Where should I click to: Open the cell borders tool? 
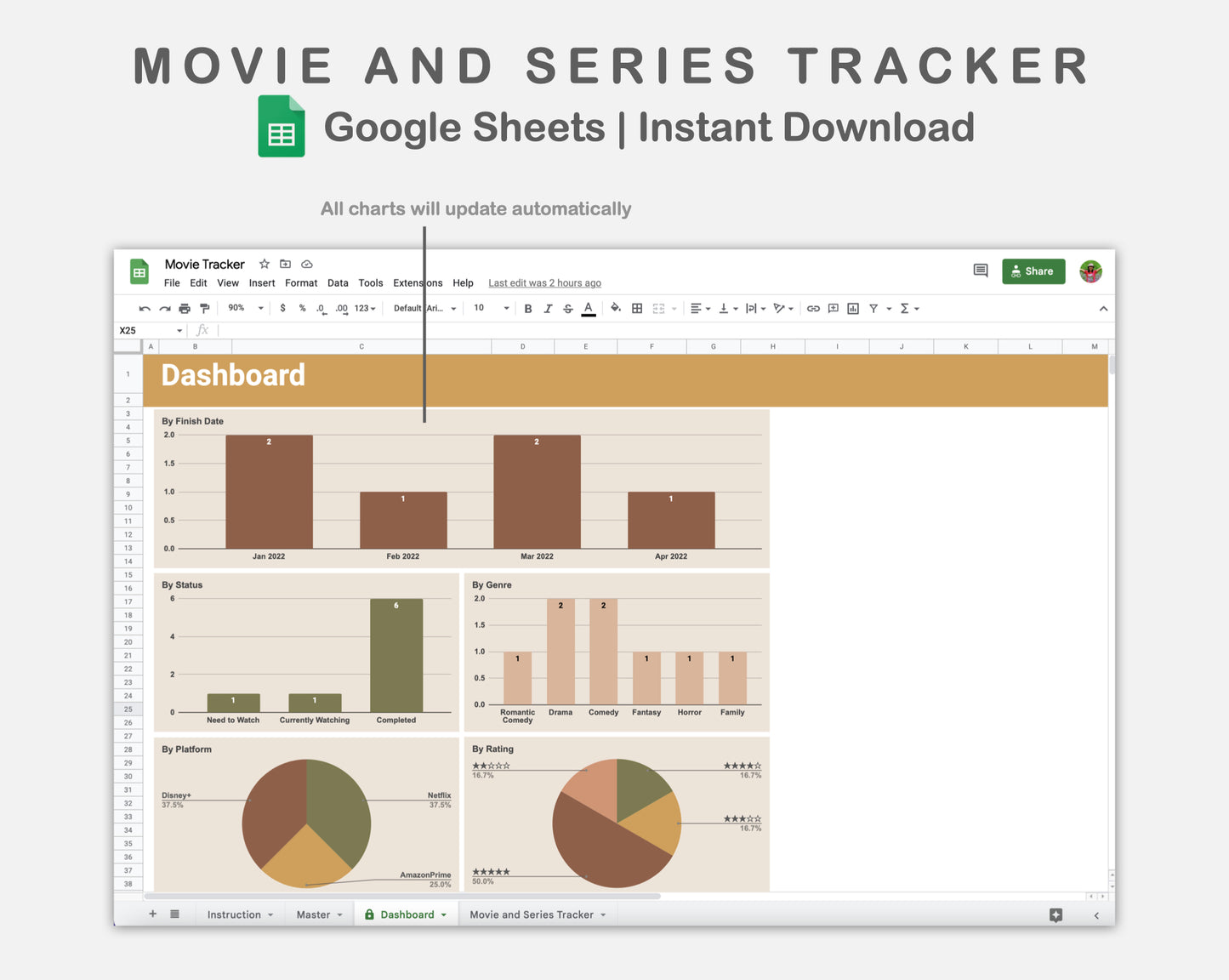point(637,309)
